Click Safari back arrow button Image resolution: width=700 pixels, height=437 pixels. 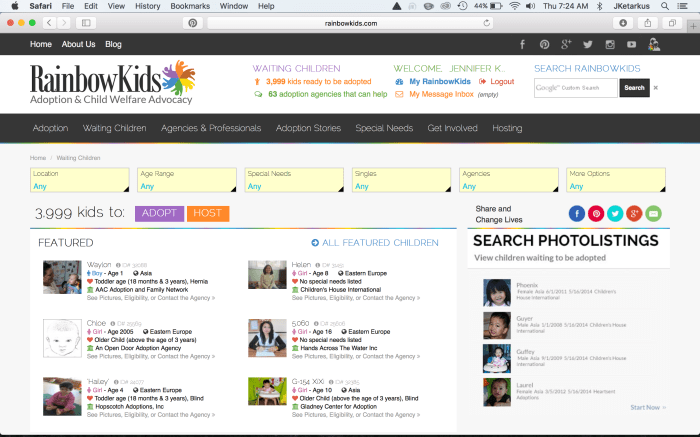tap(49, 23)
